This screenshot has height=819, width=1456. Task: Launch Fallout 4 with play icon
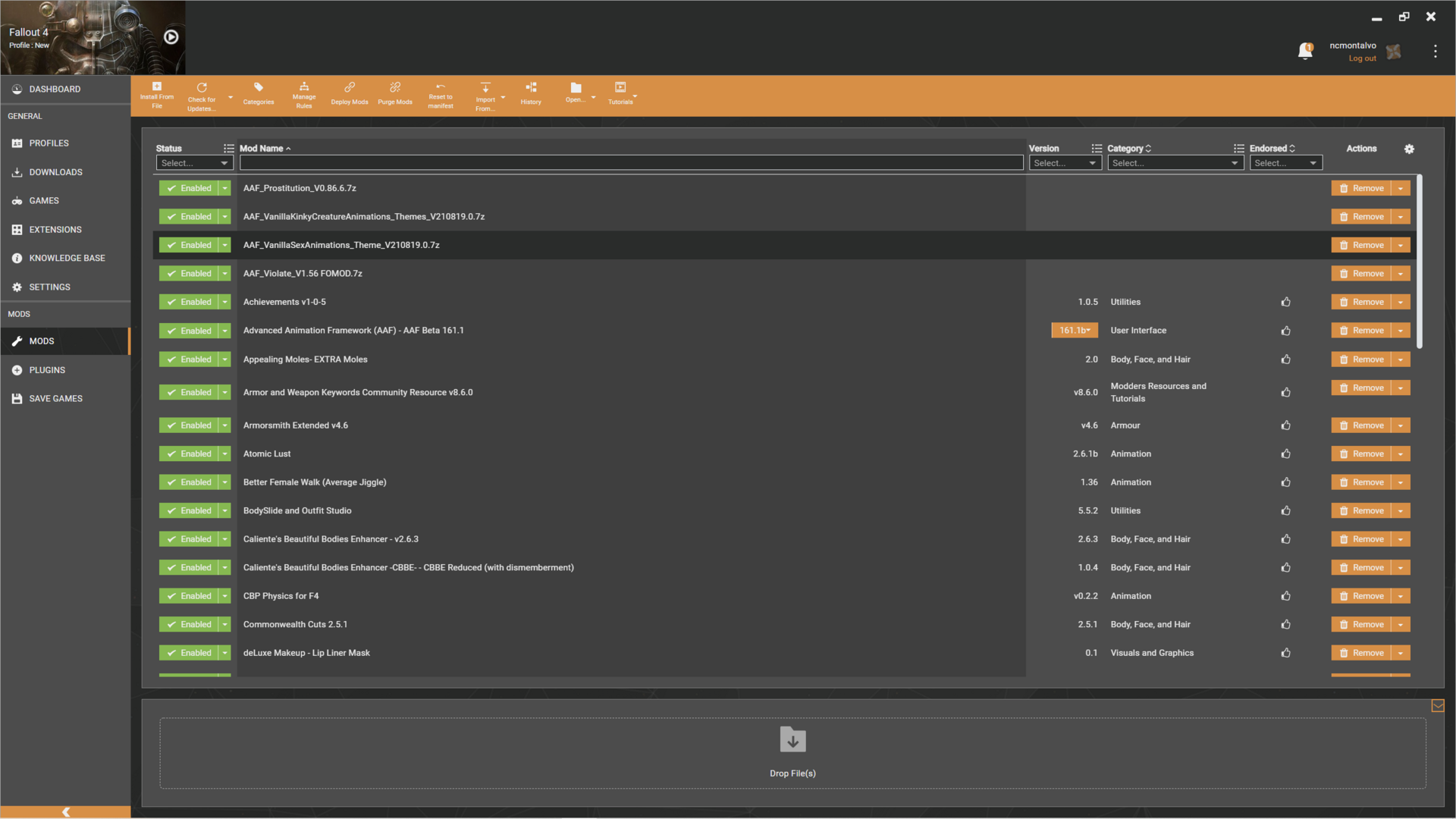[171, 36]
